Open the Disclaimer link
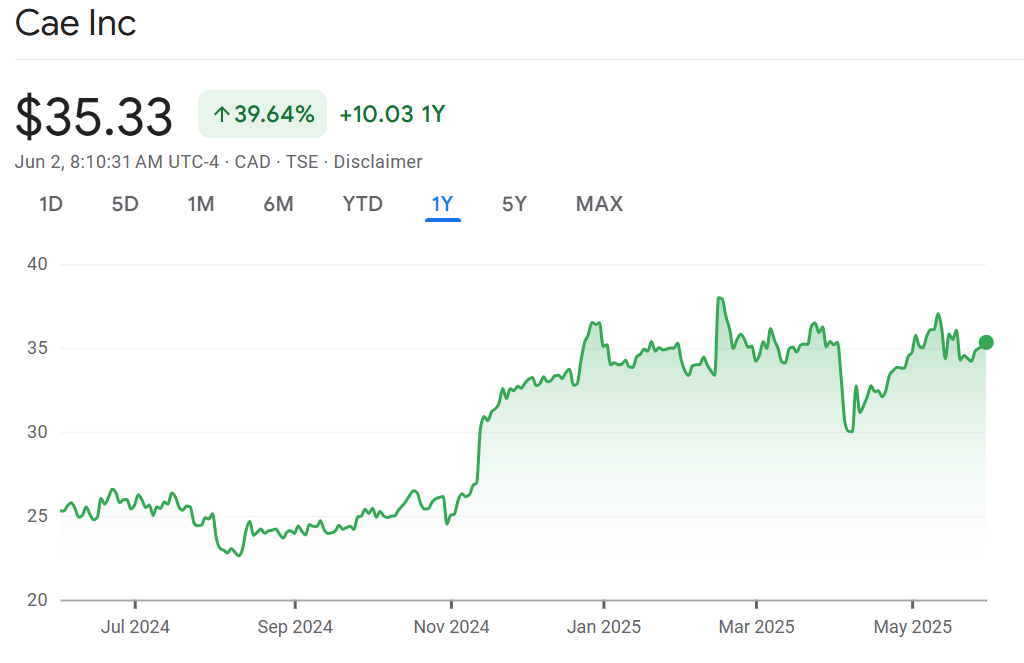The height and width of the screenshot is (663, 1024). point(377,162)
